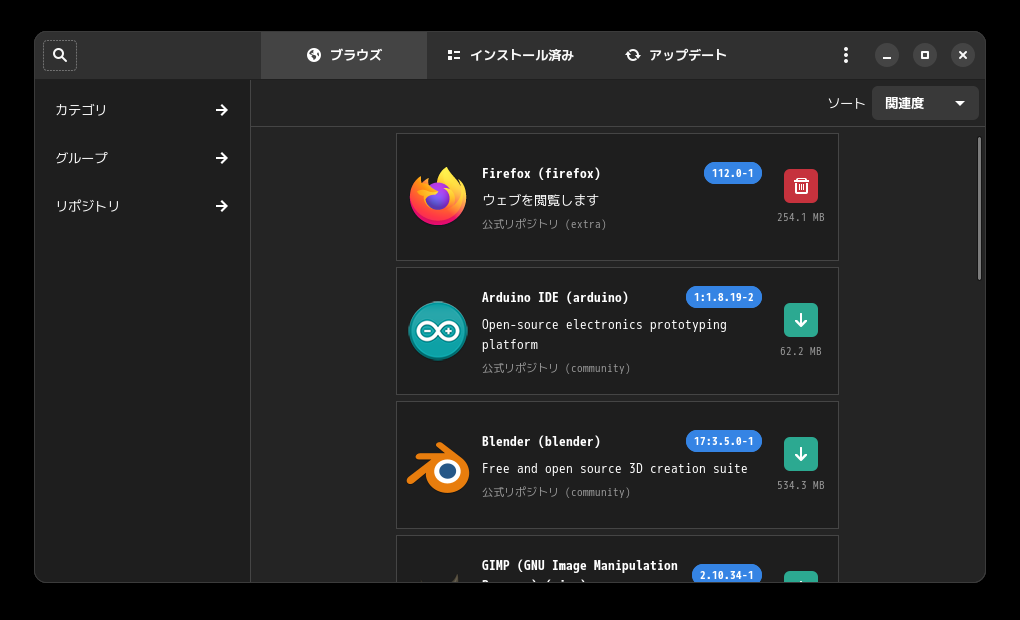Click the Free and open source 3D description
This screenshot has height=620, width=1020.
click(615, 468)
